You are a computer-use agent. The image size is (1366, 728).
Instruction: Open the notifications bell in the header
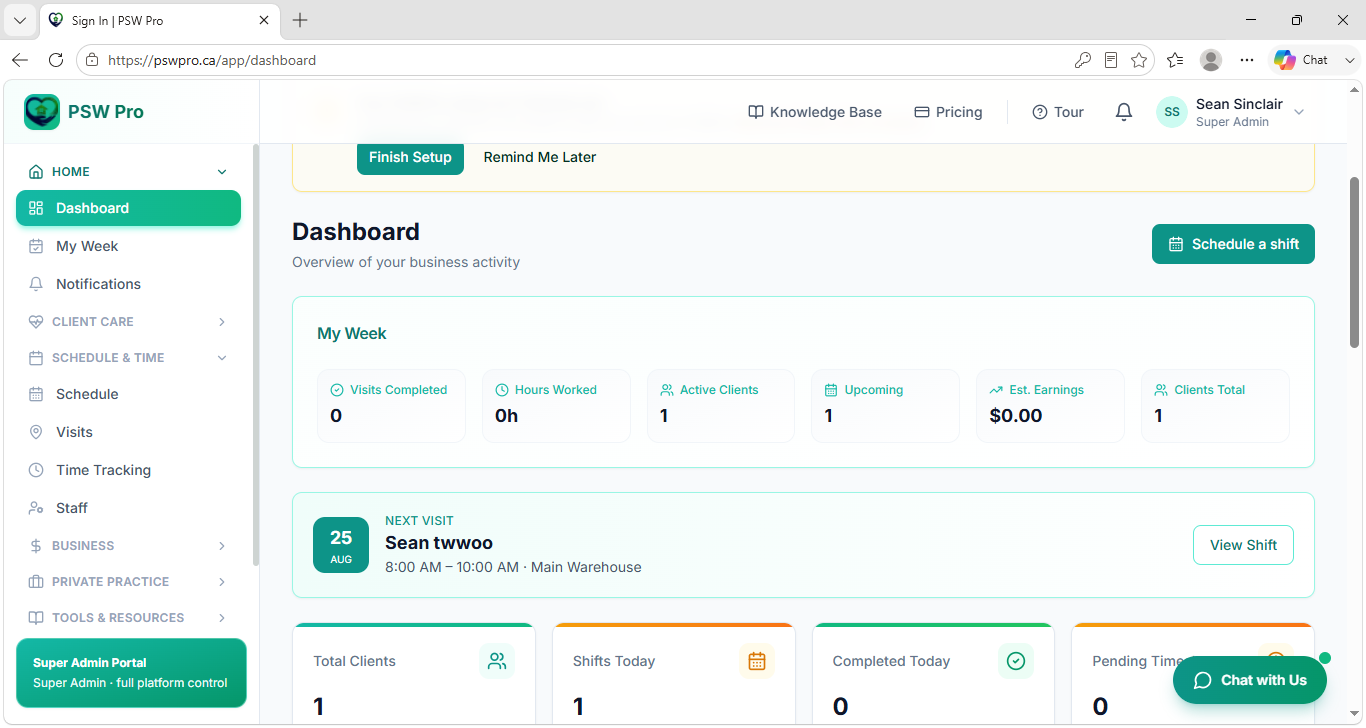tap(1124, 112)
